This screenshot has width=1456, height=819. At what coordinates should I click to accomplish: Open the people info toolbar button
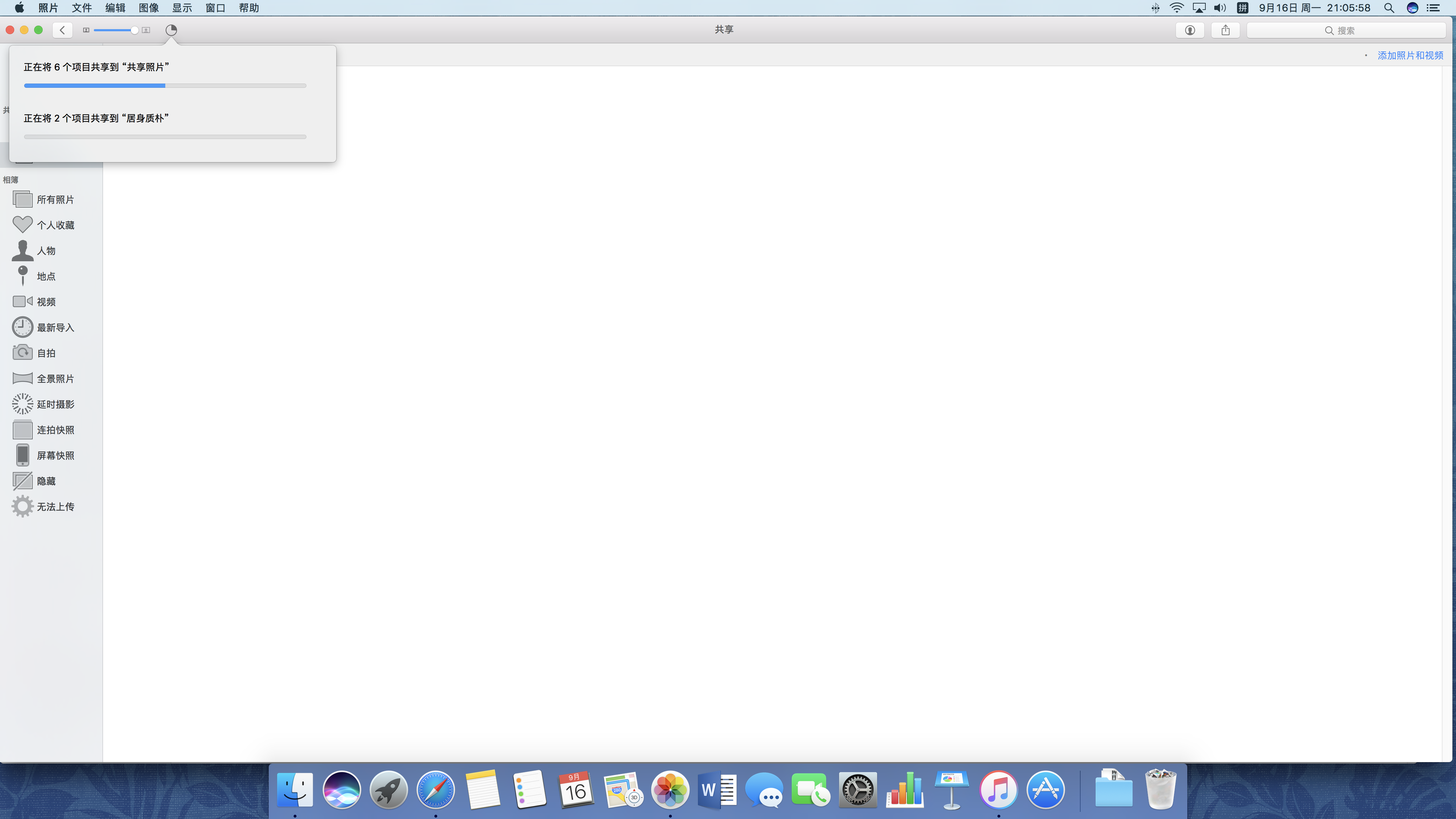(1190, 31)
